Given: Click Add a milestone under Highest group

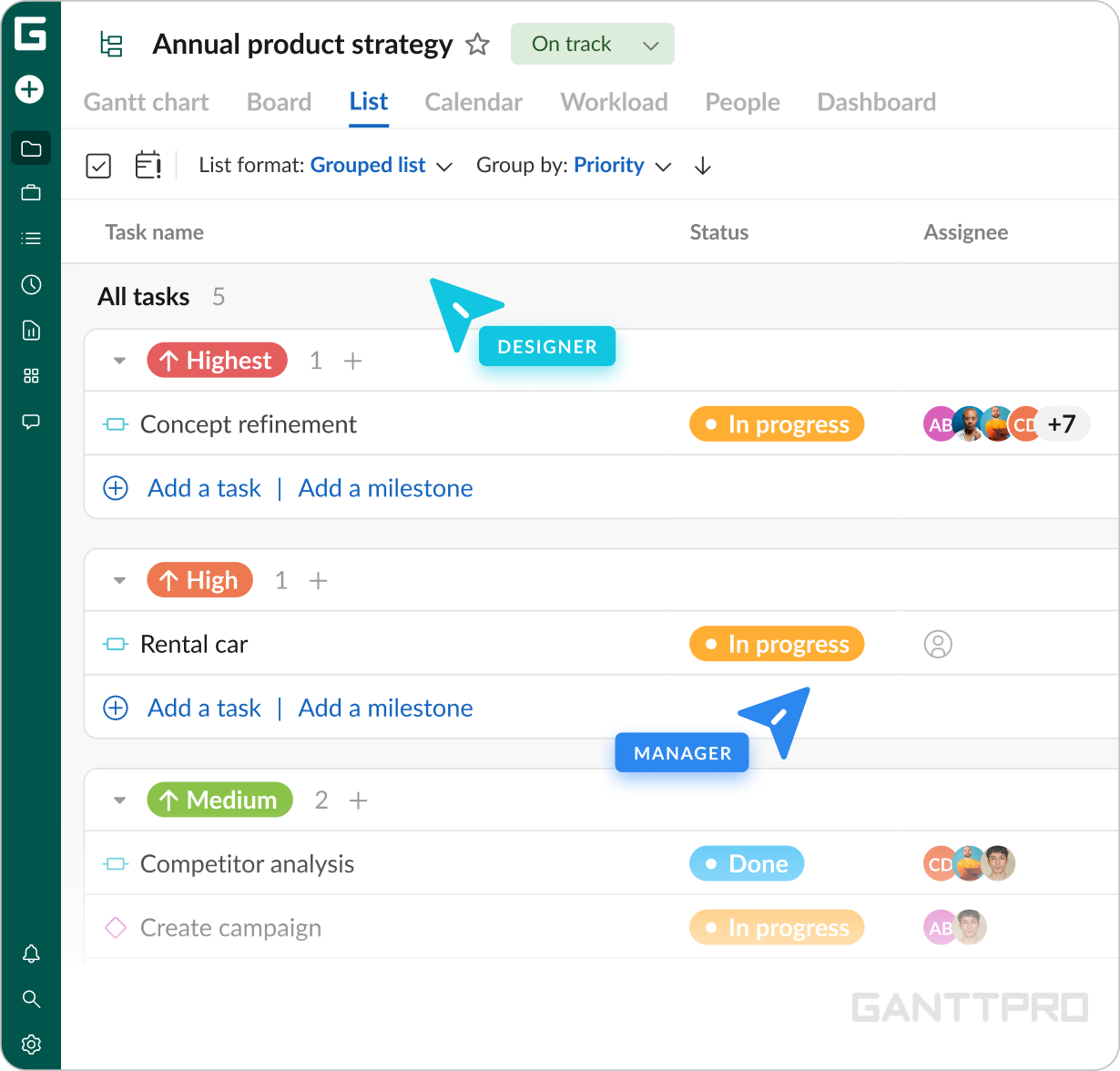Looking at the screenshot, I should click(385, 488).
